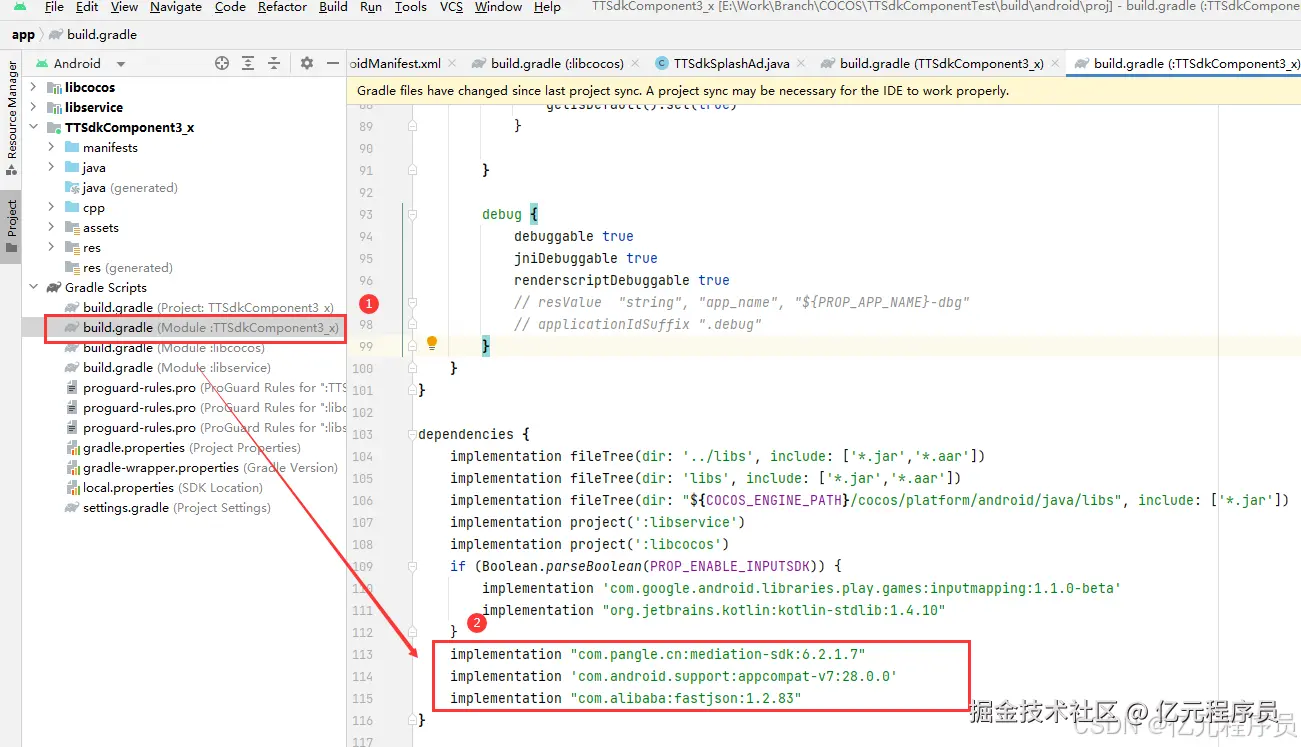
Task: Click the intention light bulb at line 99
Action: coord(432,343)
